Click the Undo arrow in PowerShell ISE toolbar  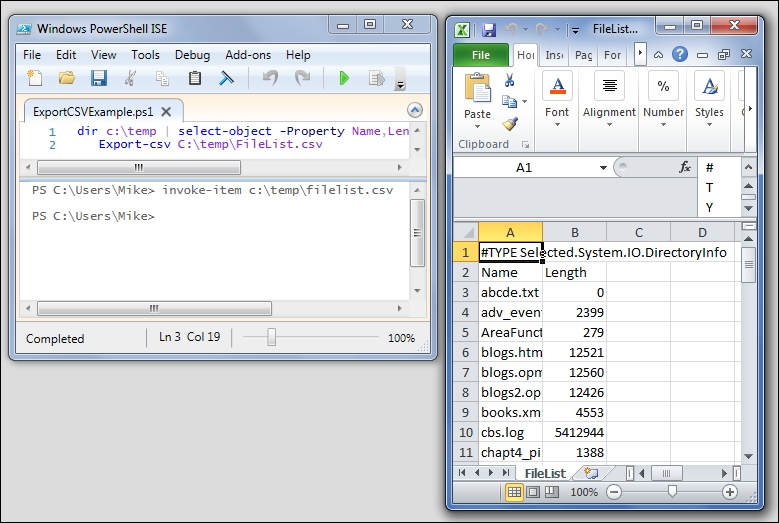[x=270, y=78]
